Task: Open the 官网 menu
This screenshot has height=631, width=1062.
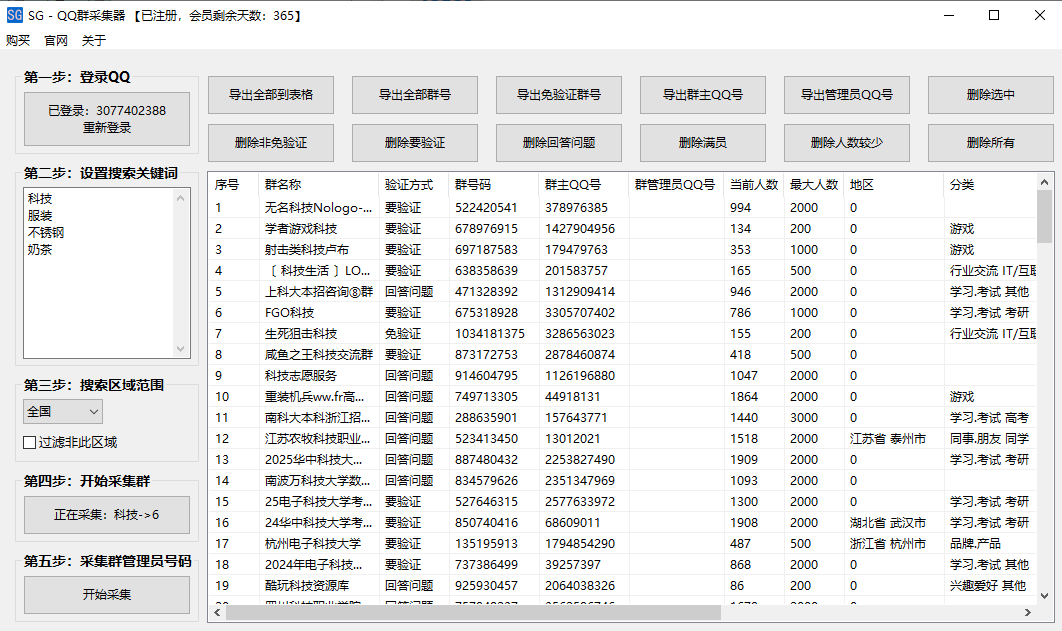Action: (54, 40)
